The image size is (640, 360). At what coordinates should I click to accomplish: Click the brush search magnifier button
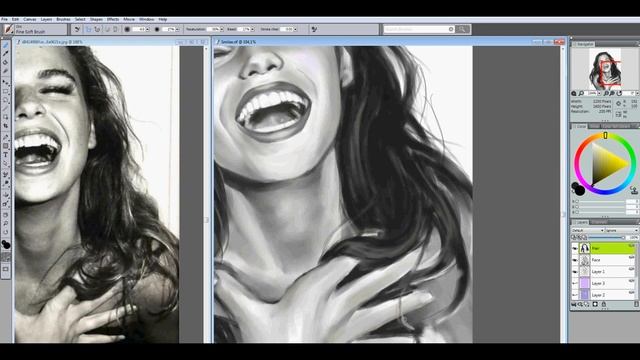click(463, 29)
